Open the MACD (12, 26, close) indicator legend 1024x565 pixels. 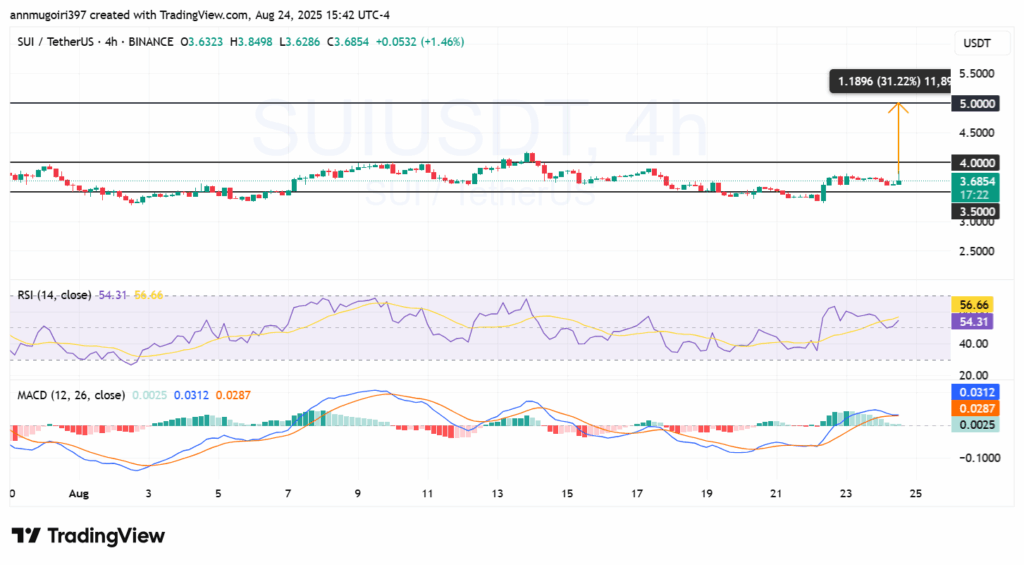pos(71,395)
